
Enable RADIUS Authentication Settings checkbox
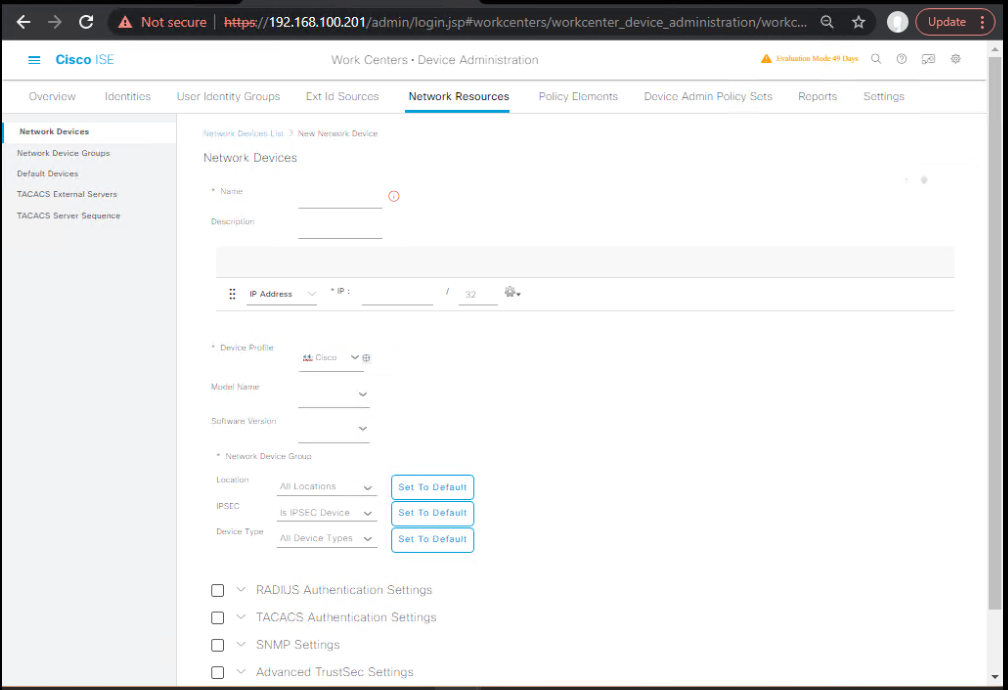click(x=218, y=590)
